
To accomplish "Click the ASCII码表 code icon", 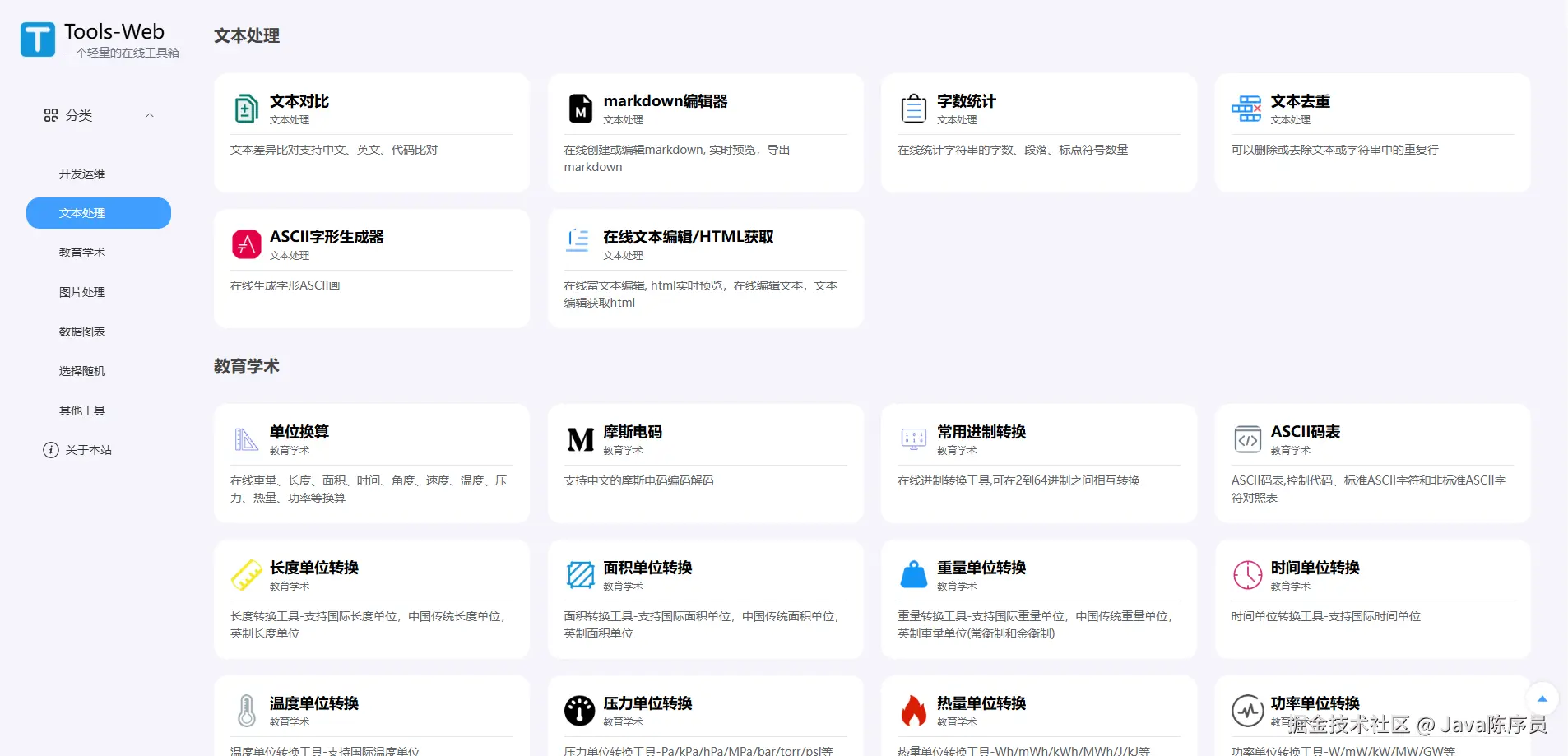I will point(1247,439).
